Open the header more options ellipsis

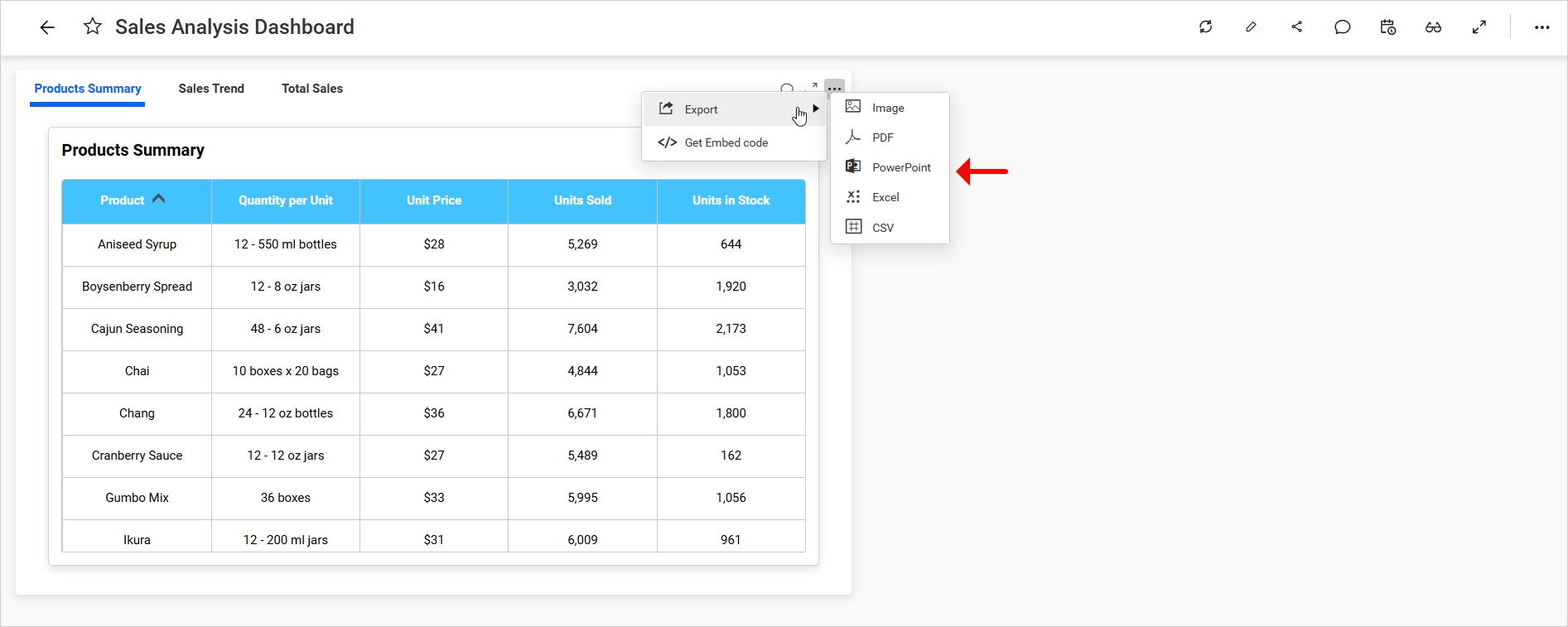click(1541, 27)
